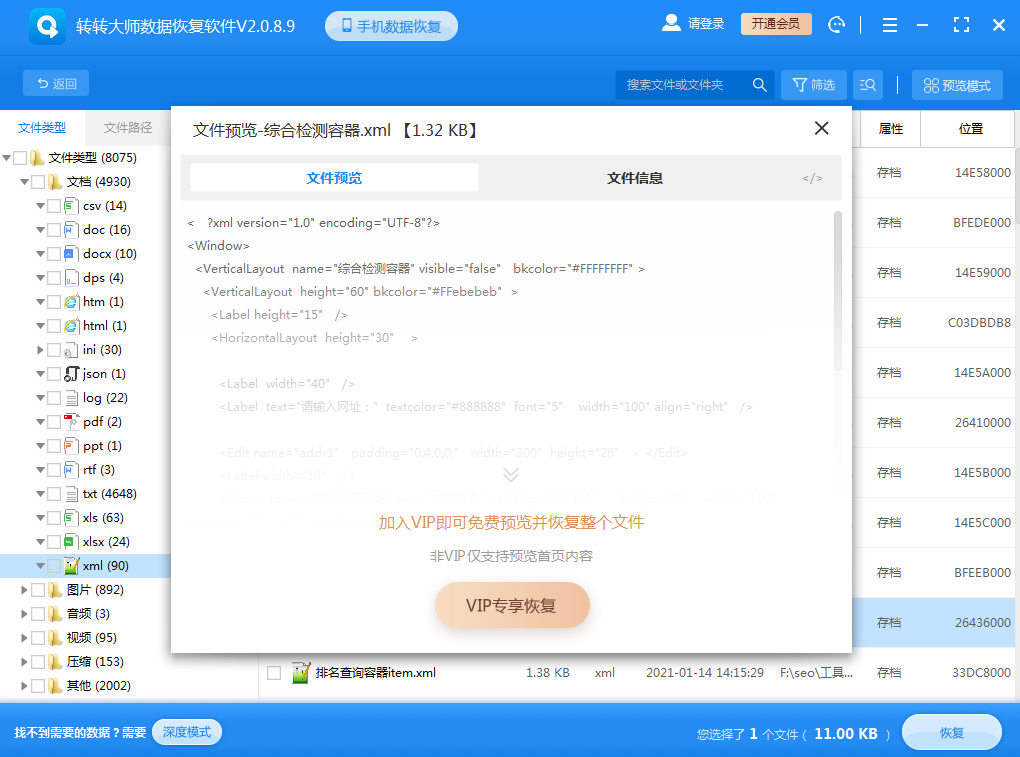This screenshot has height=757, width=1020.
Task: Expand the 压缩 folder node
Action: coord(24,662)
